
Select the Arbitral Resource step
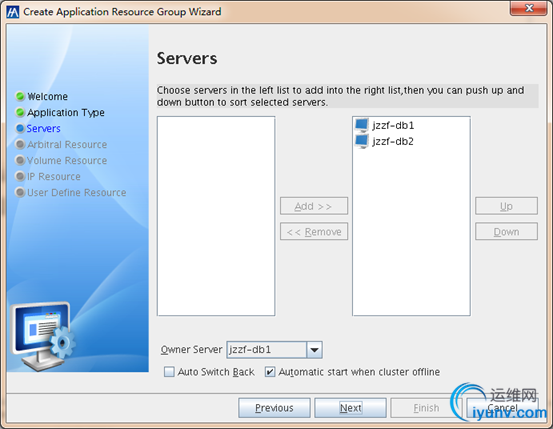tap(67, 144)
